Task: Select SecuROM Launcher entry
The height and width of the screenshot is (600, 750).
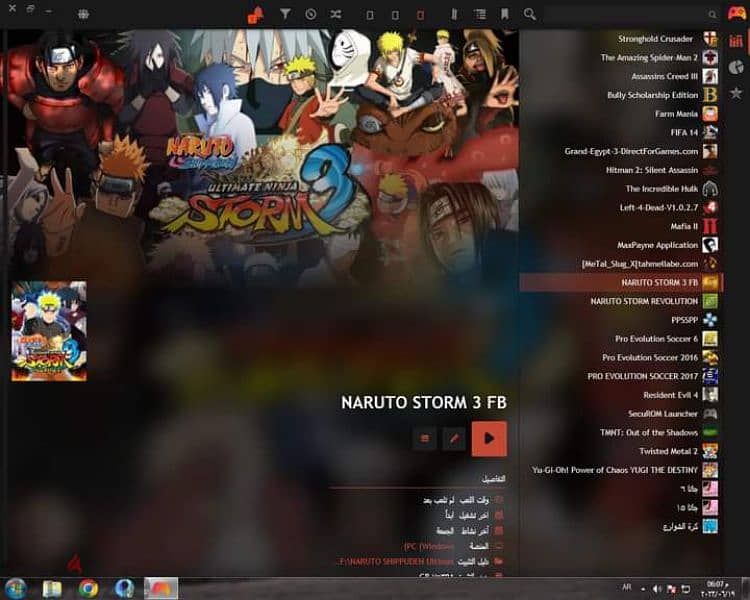Action: [621, 413]
